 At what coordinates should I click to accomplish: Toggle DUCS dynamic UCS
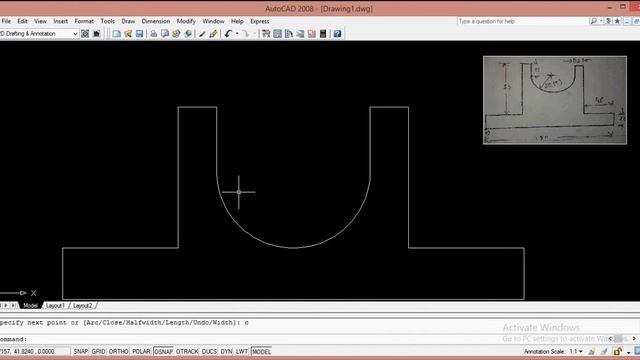coord(209,351)
